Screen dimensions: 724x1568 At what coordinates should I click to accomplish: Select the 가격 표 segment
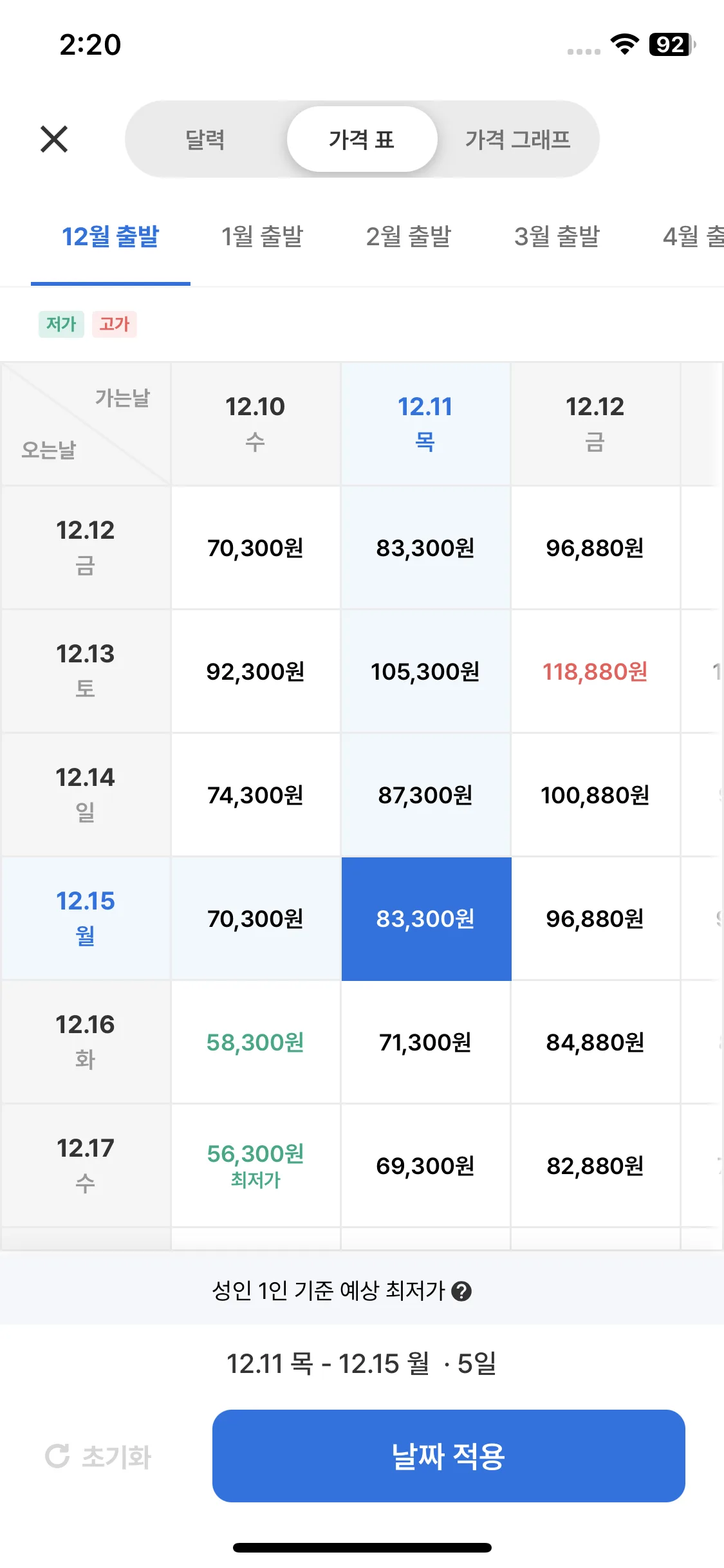pos(362,139)
